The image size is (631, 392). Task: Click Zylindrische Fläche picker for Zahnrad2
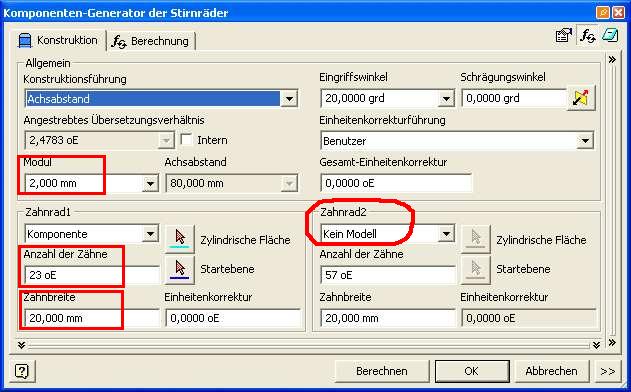pos(476,239)
